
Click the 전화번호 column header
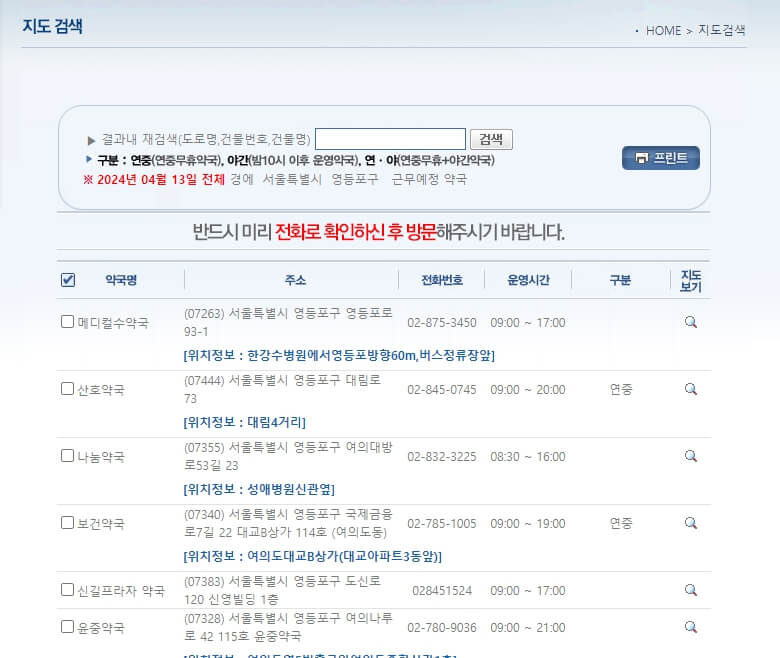coord(442,280)
